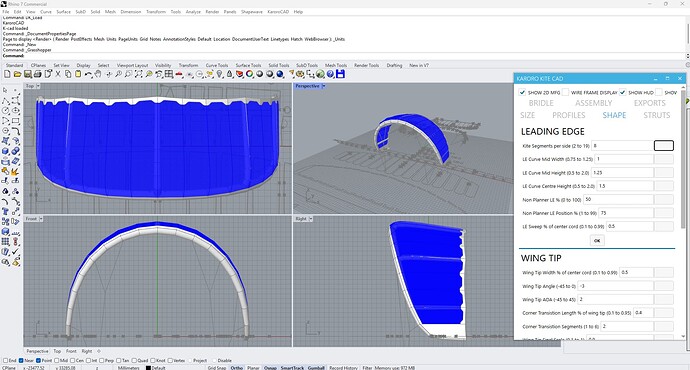Click the padlock Lock objects icon
The image size is (690, 370).
[x=230, y=74]
